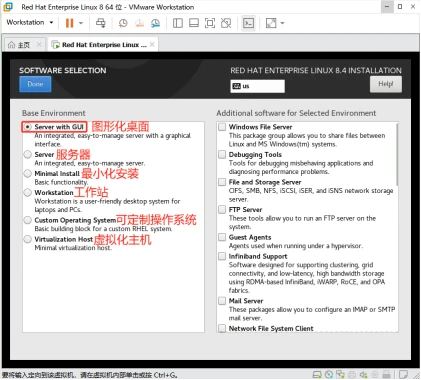Open the Workstation dropdown menu
The width and height of the screenshot is (421, 380).
click(x=30, y=22)
